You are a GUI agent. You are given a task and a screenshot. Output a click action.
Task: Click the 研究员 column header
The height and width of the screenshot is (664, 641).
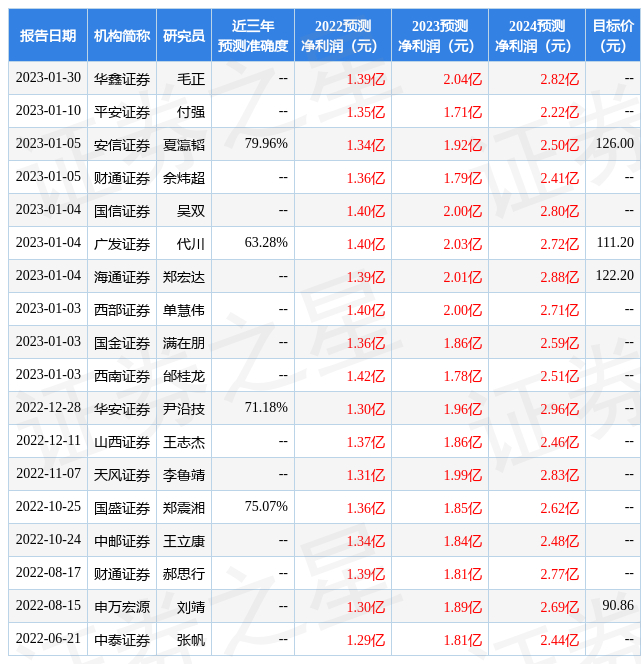(x=184, y=36)
